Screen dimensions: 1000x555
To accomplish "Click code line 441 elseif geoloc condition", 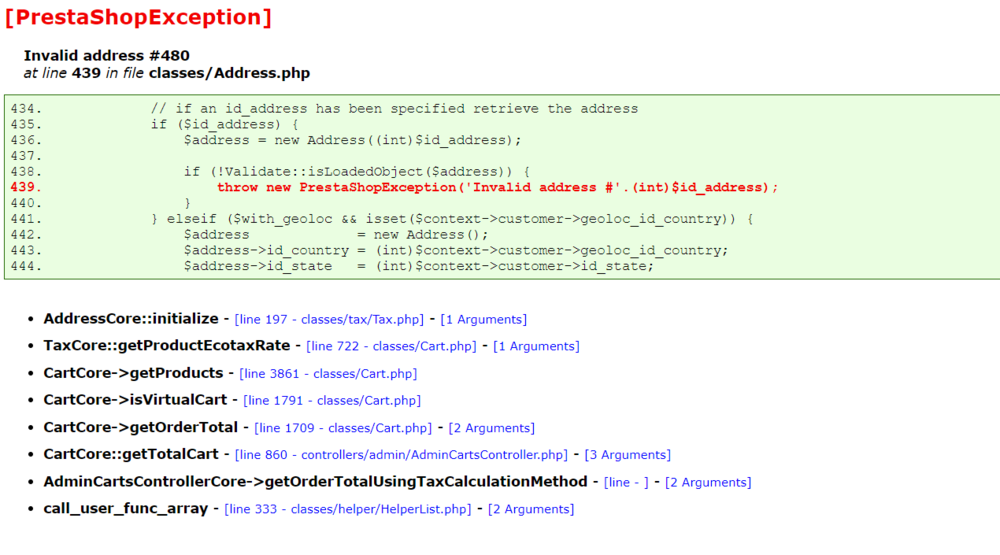I will pyautogui.click(x=452, y=219).
